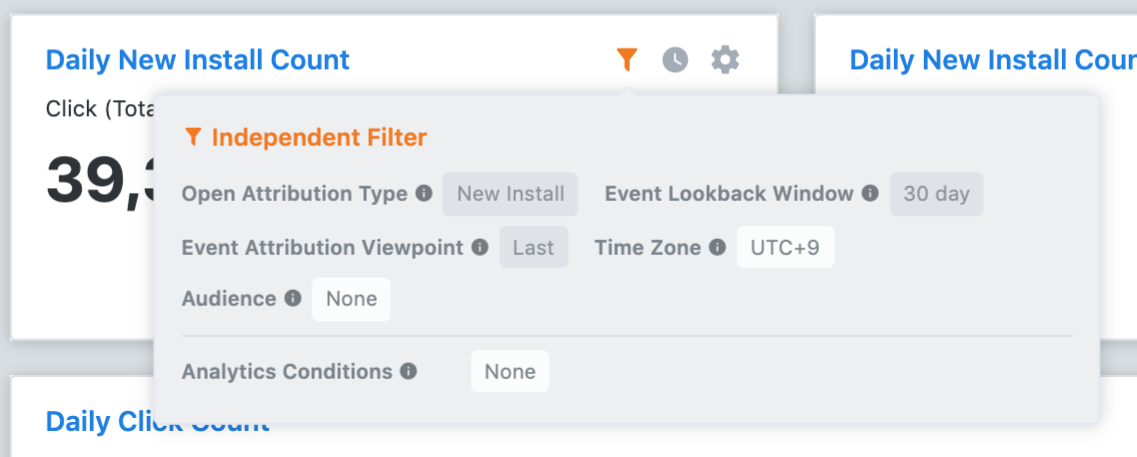Click the funnel icon next to Independent Filter
Viewport: 1137px width, 457px height.
click(192, 136)
